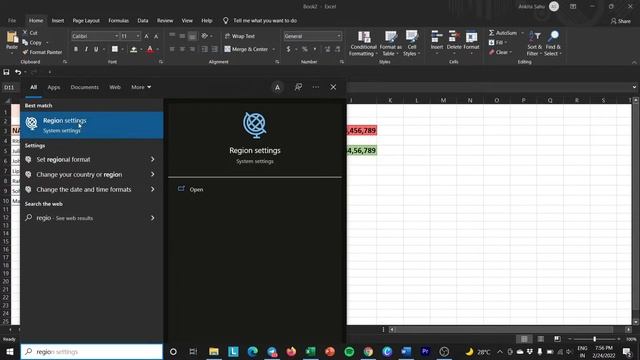Open the Calibri font name dropdown
Viewport: 640px width, 360px height.
tap(116, 36)
